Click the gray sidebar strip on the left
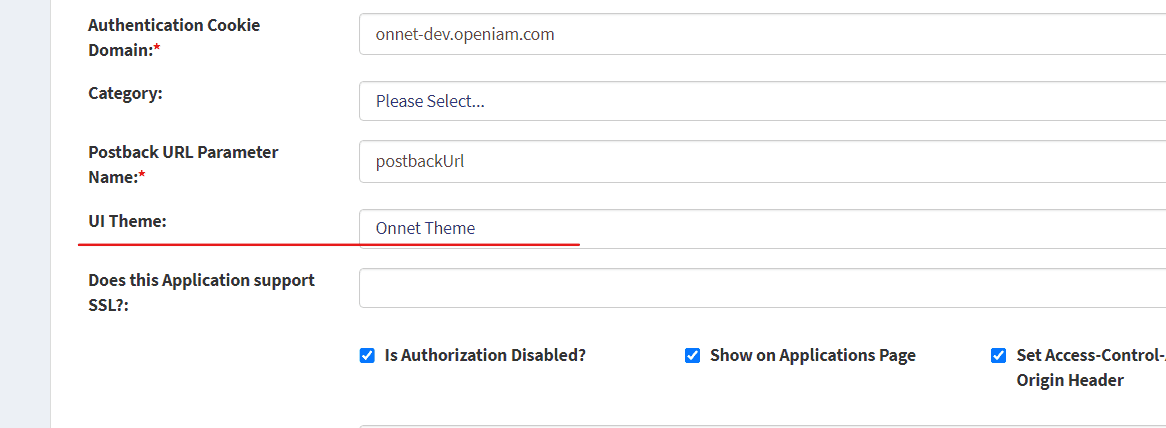 point(25,214)
